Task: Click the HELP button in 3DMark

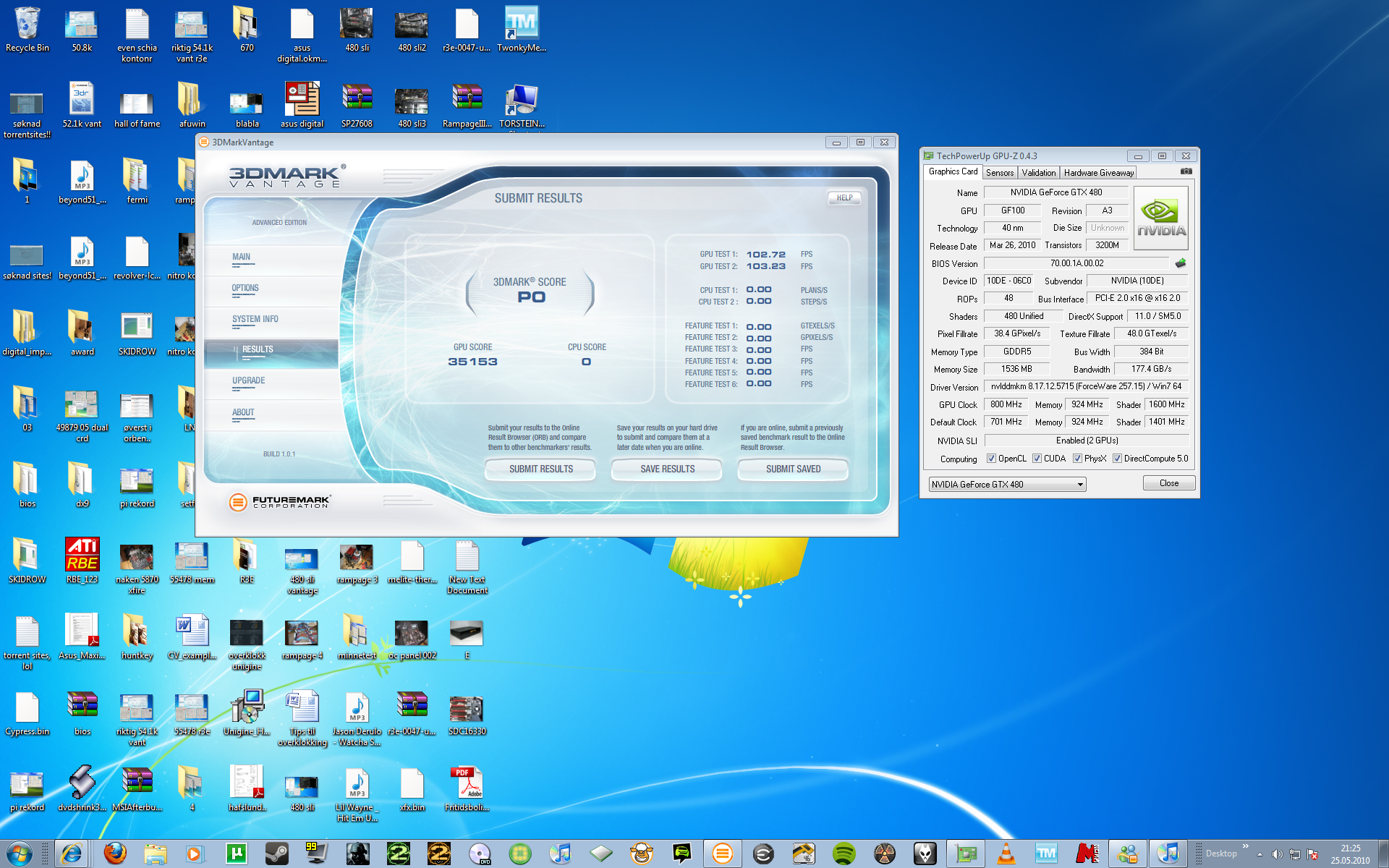Action: [844, 198]
